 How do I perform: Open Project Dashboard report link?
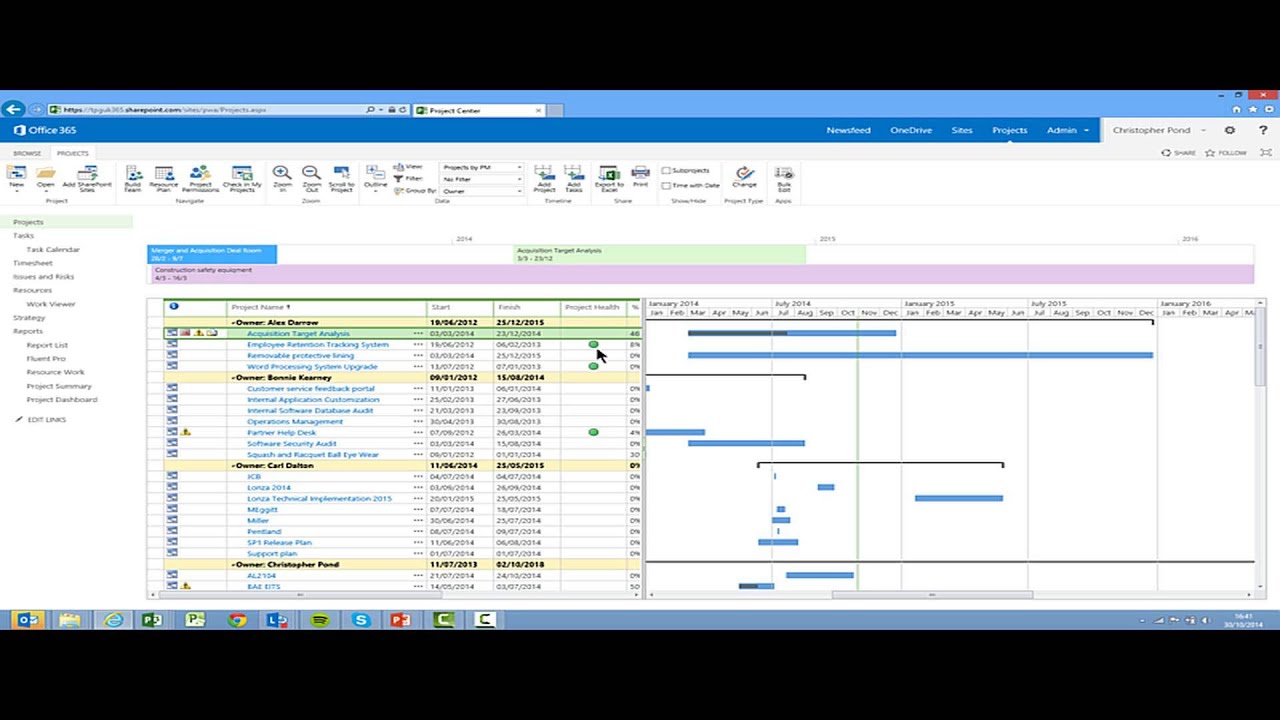pyautogui.click(x=62, y=400)
